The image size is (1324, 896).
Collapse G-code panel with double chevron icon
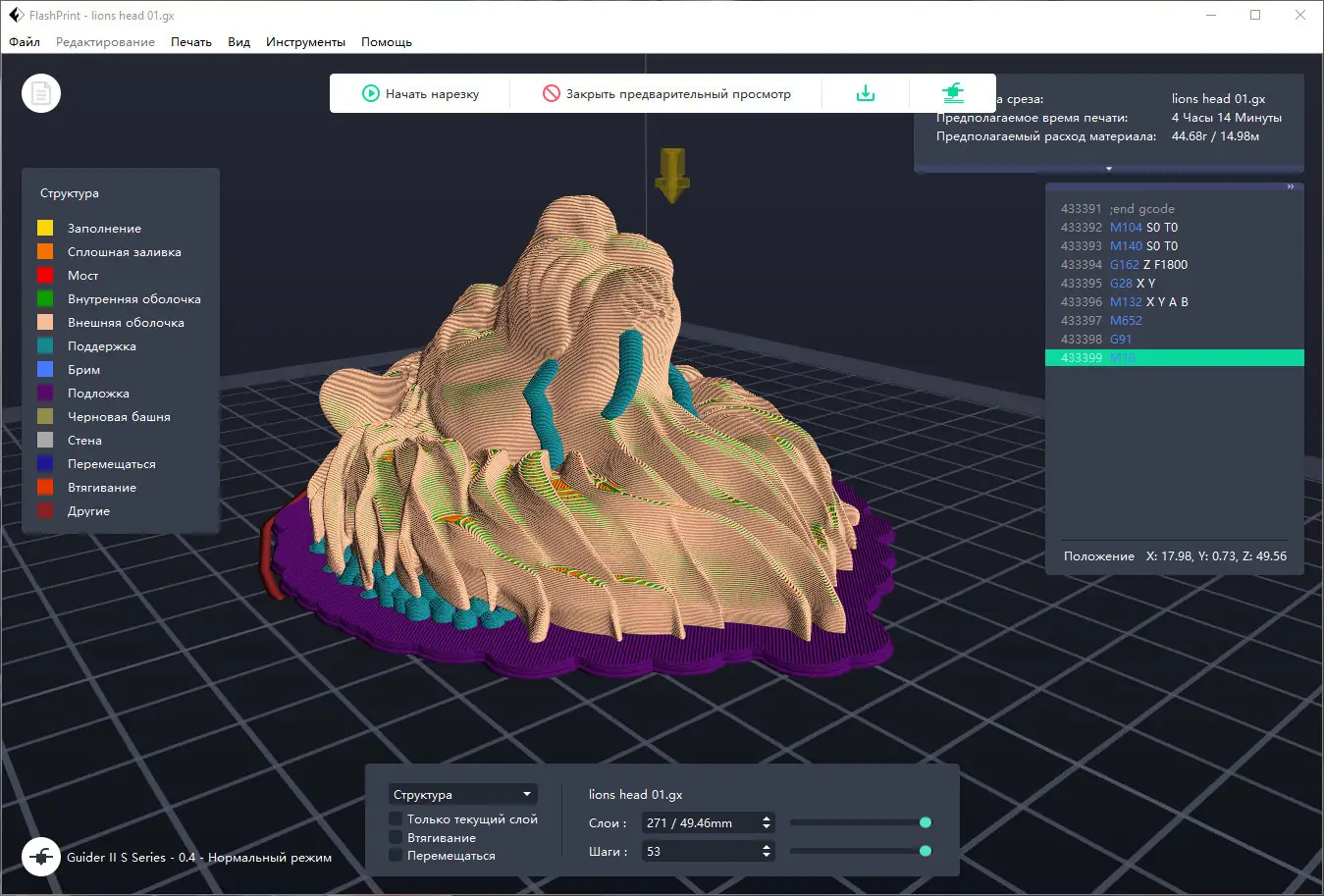pyautogui.click(x=1290, y=187)
